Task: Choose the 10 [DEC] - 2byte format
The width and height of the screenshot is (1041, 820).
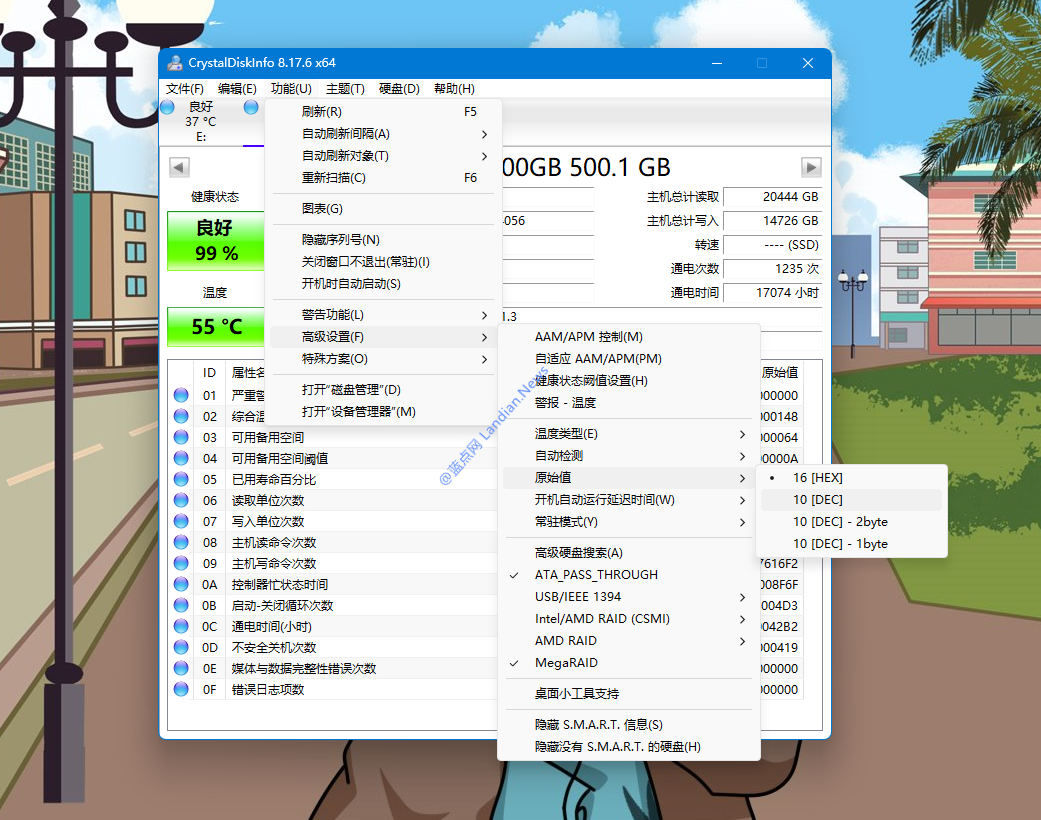Action: click(851, 522)
